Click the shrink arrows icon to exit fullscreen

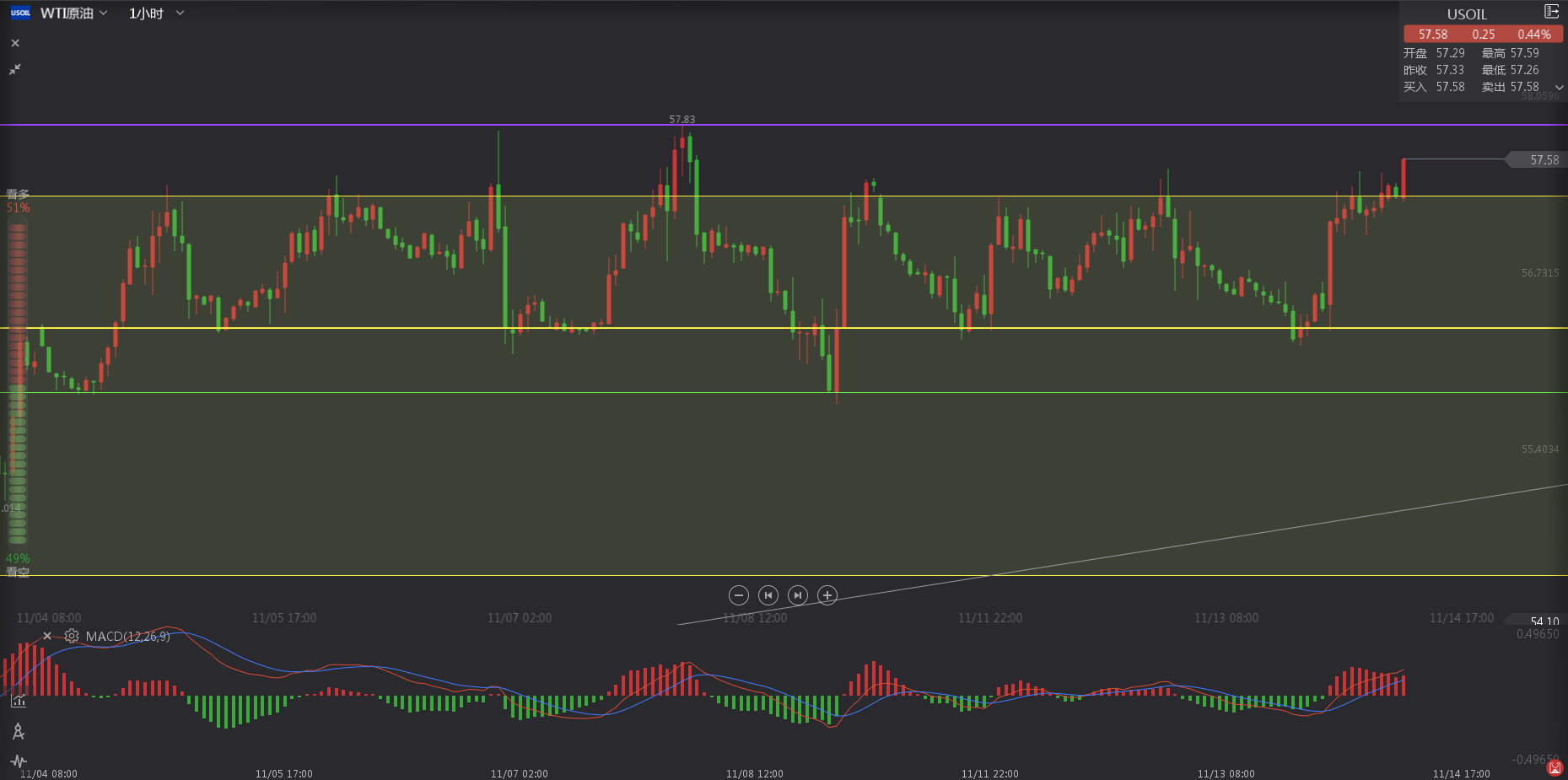[x=15, y=69]
